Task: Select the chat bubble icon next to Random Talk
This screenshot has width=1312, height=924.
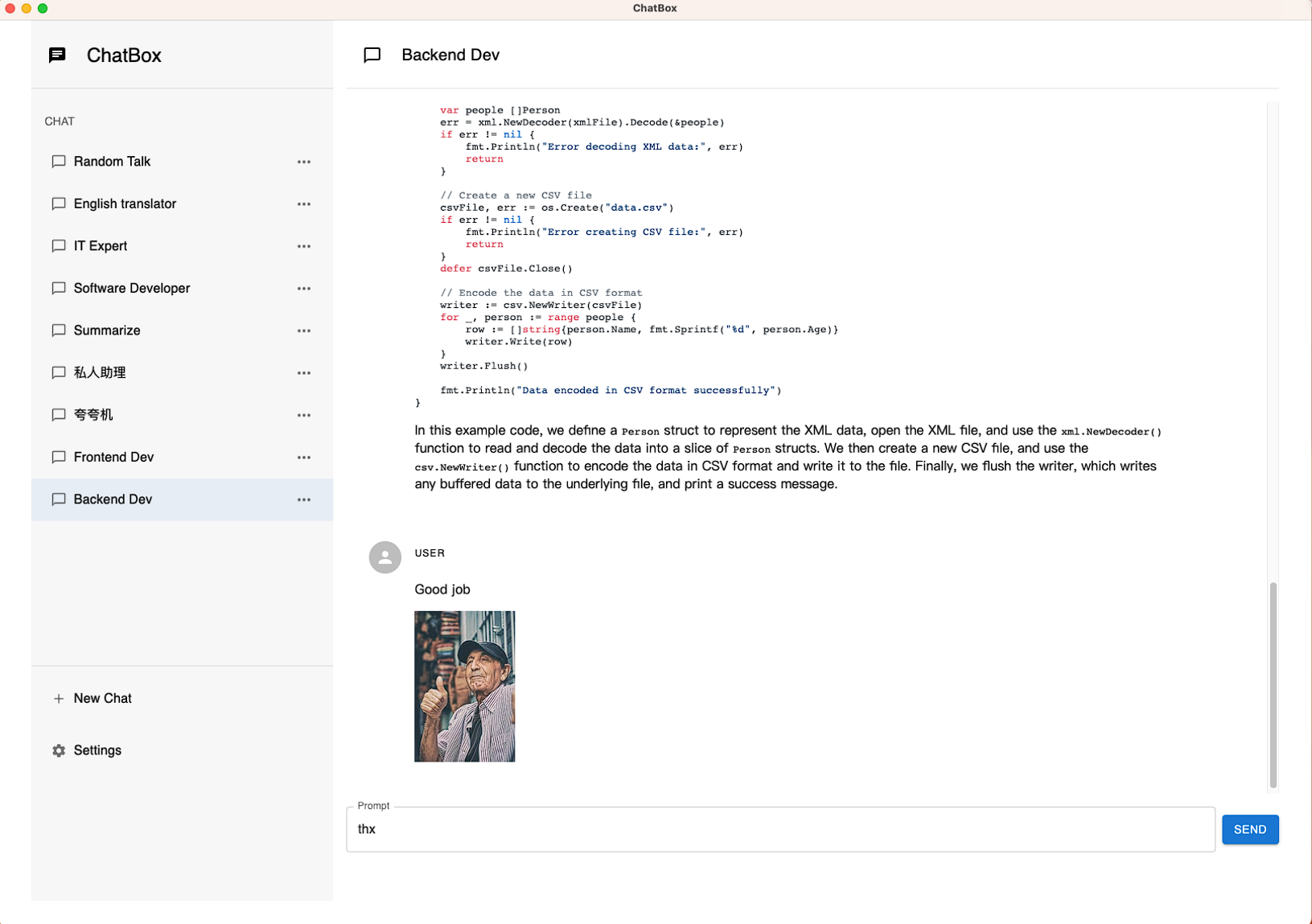Action: point(58,161)
